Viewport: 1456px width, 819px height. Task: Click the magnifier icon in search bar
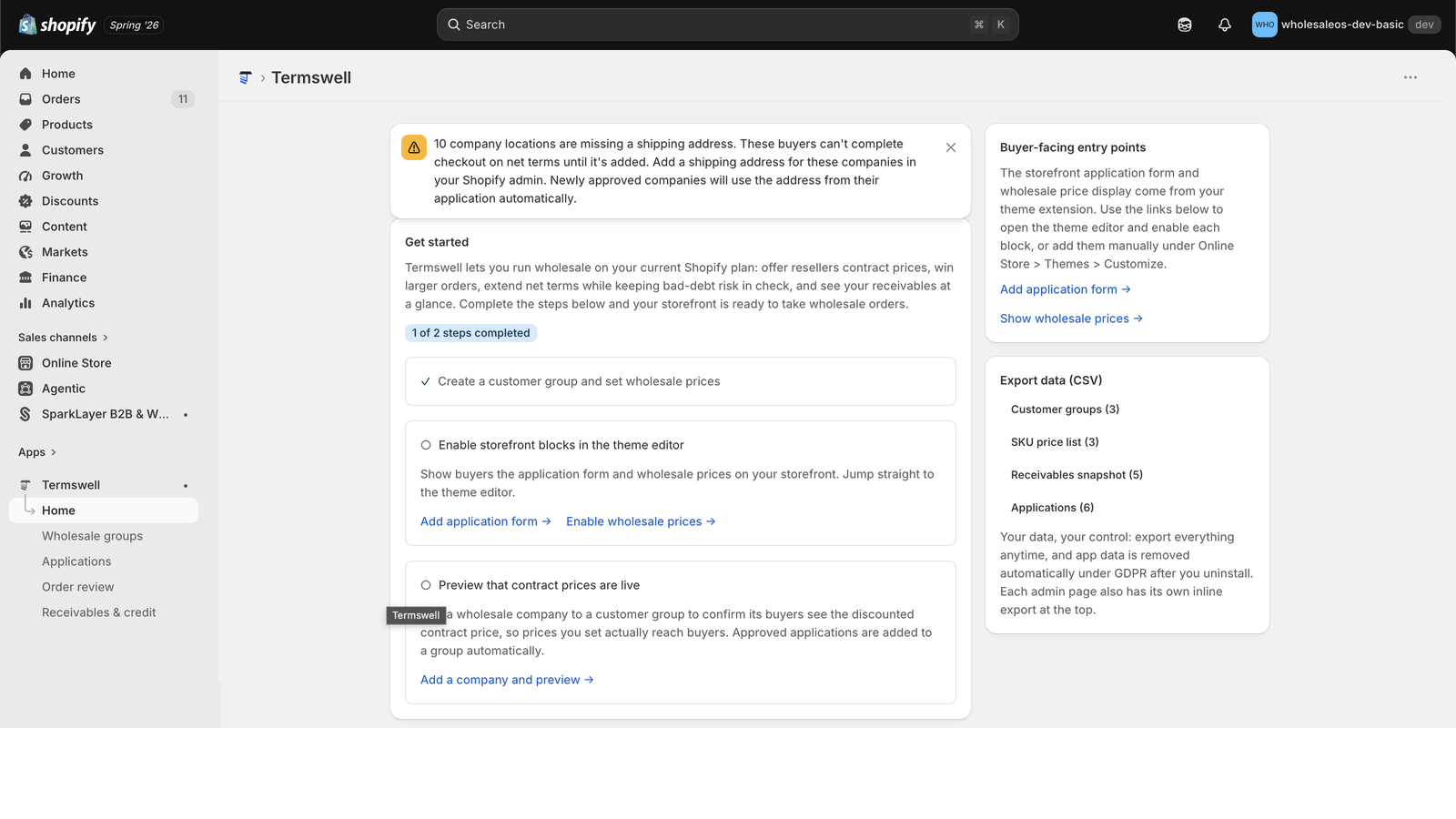tap(454, 25)
